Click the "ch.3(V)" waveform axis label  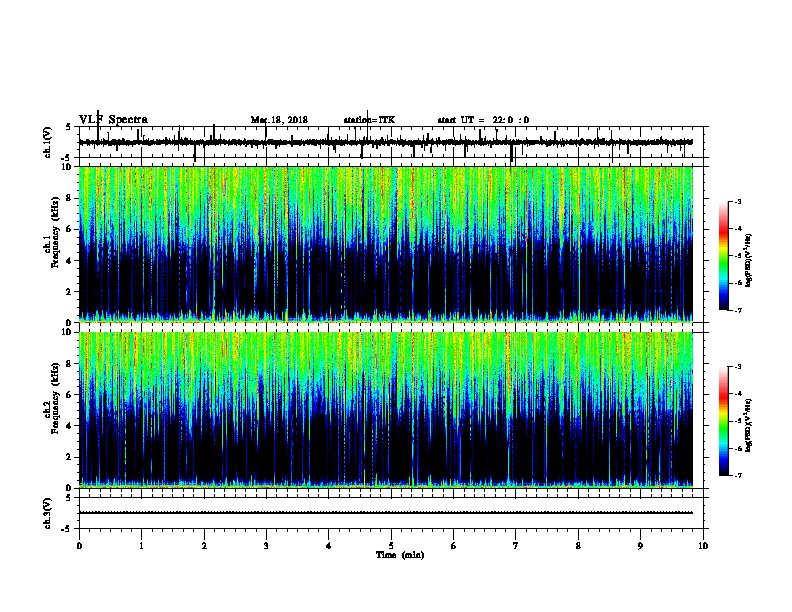48,513
